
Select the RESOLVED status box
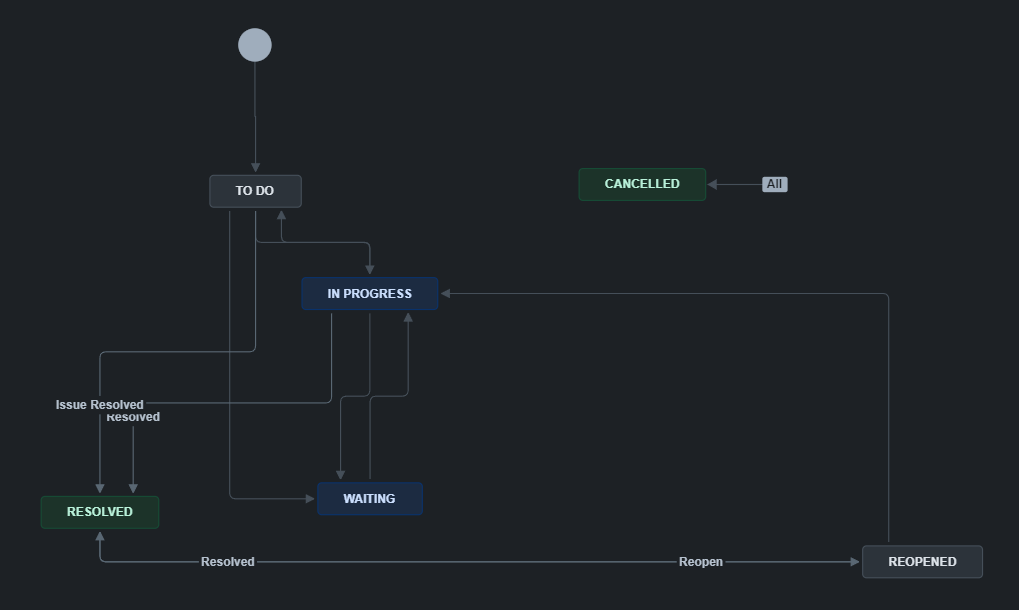click(99, 512)
